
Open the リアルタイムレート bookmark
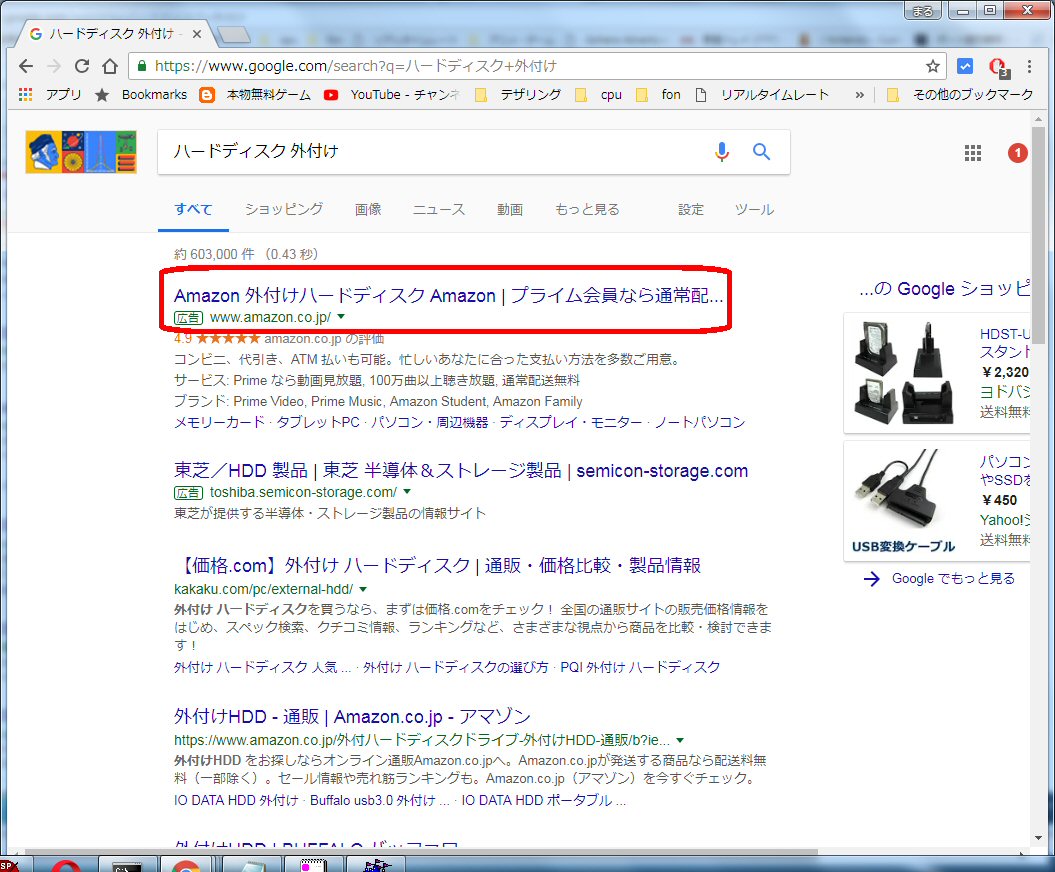pos(762,95)
